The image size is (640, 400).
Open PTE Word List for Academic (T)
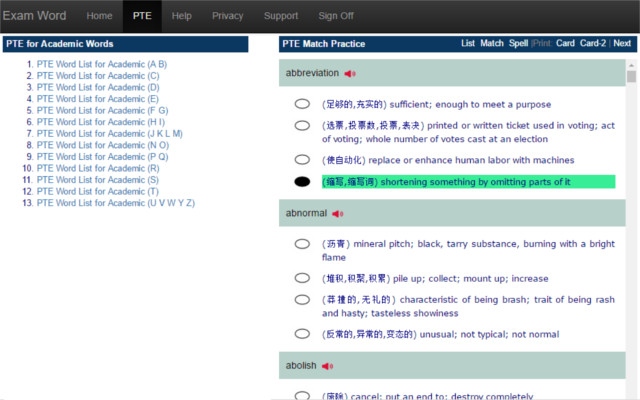click(98, 191)
